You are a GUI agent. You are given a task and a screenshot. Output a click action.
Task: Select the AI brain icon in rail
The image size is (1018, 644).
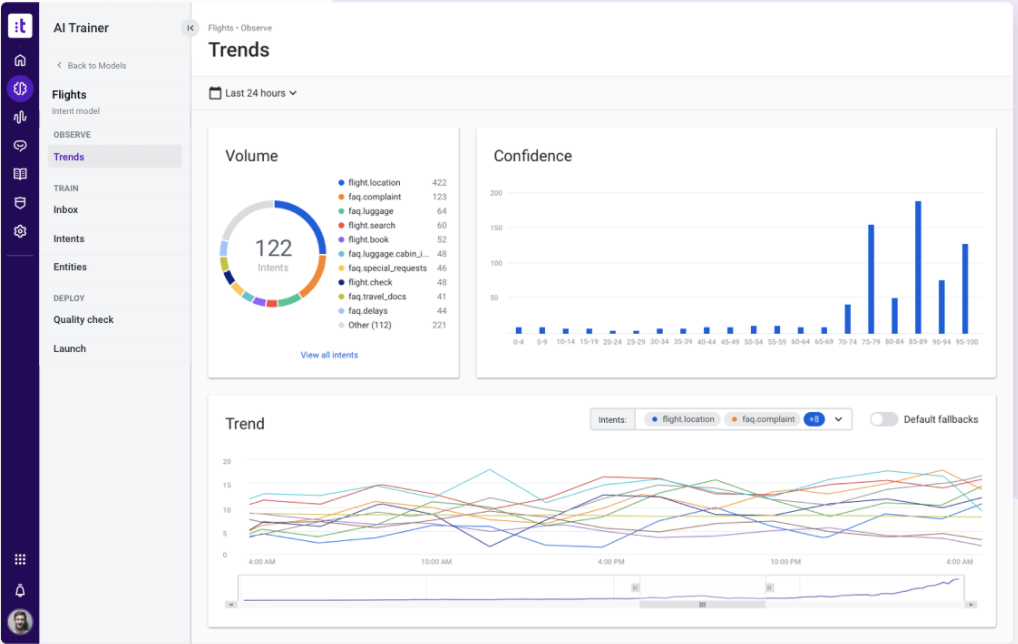(20, 88)
